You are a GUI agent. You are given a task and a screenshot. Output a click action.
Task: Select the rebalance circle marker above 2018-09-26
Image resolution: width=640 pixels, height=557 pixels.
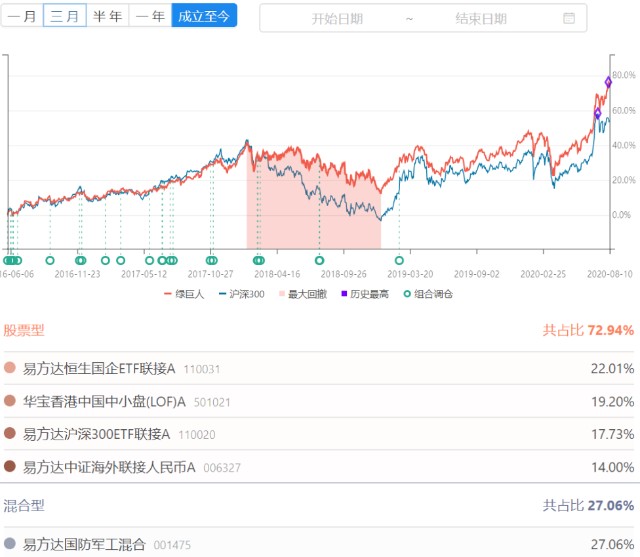point(320,260)
